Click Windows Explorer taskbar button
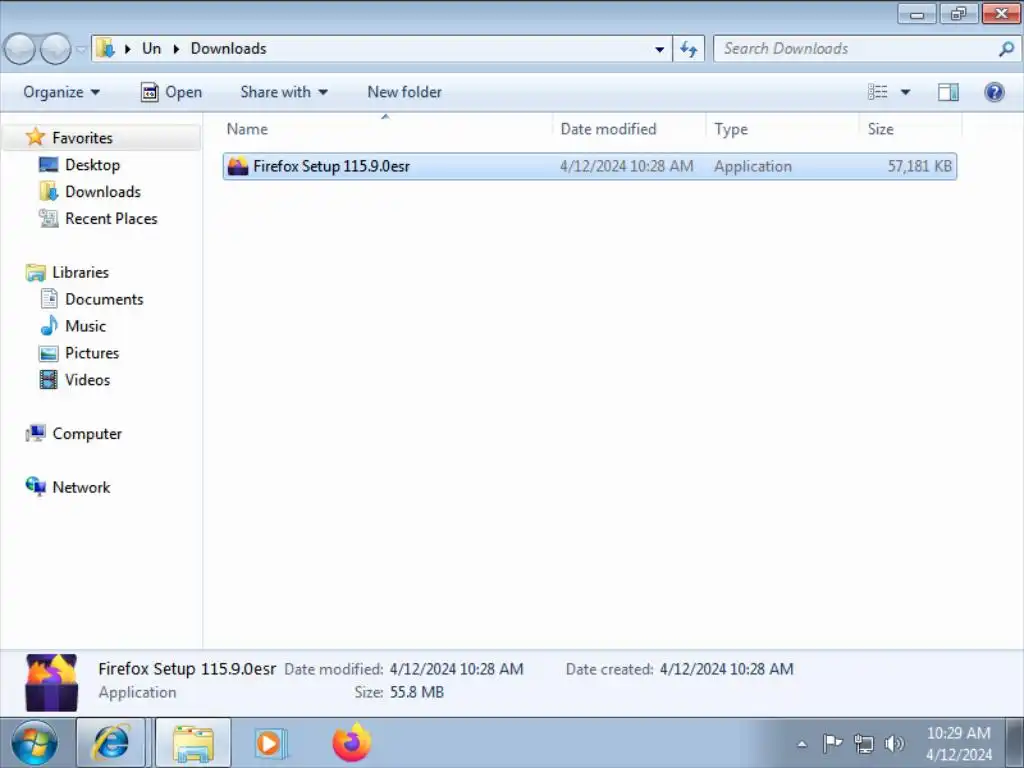Viewport: 1024px width, 768px height. [x=193, y=743]
